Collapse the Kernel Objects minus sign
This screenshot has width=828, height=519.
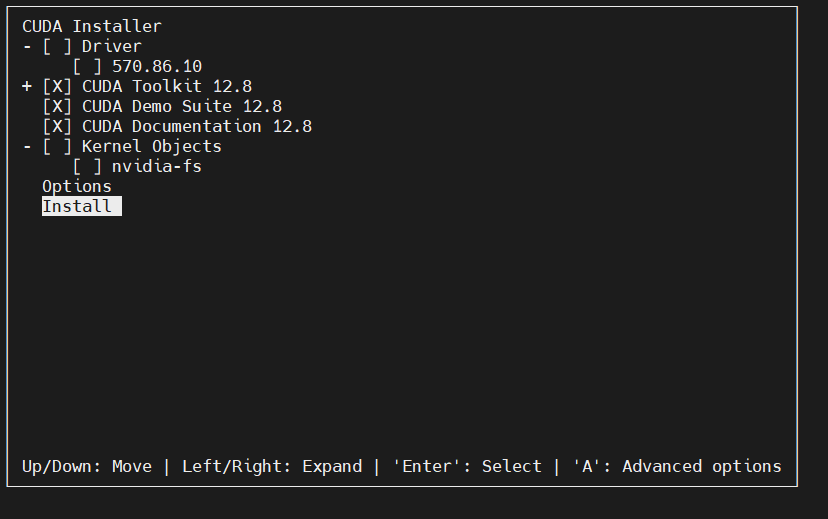pyautogui.click(x=27, y=147)
